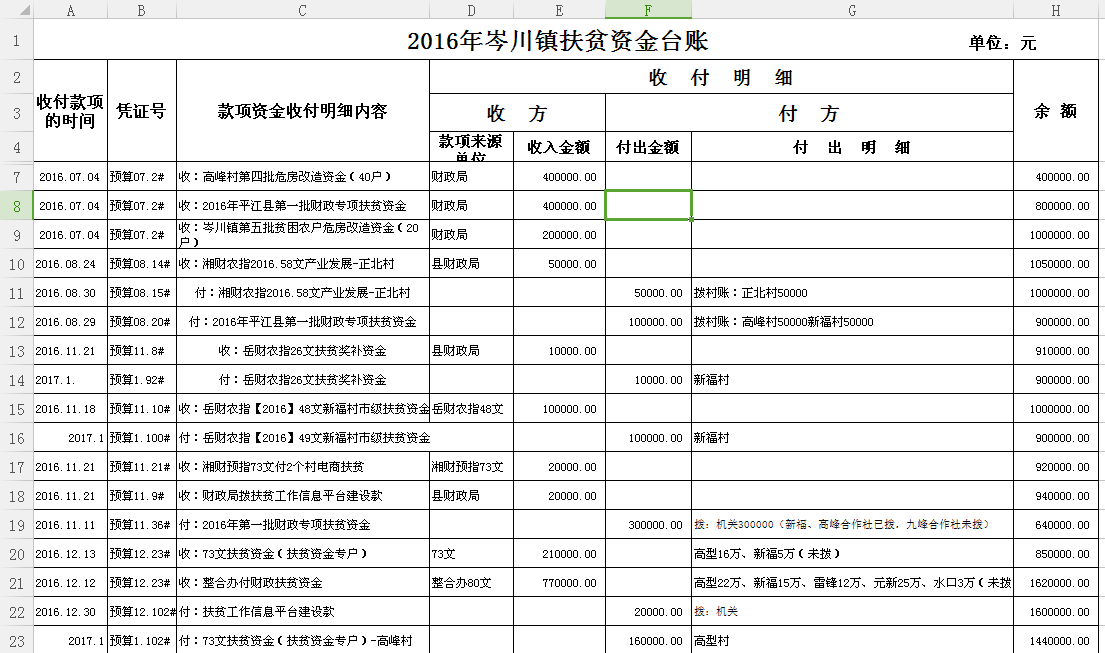
Task: Click the 付出明细 subheader cell
Action: click(x=851, y=147)
